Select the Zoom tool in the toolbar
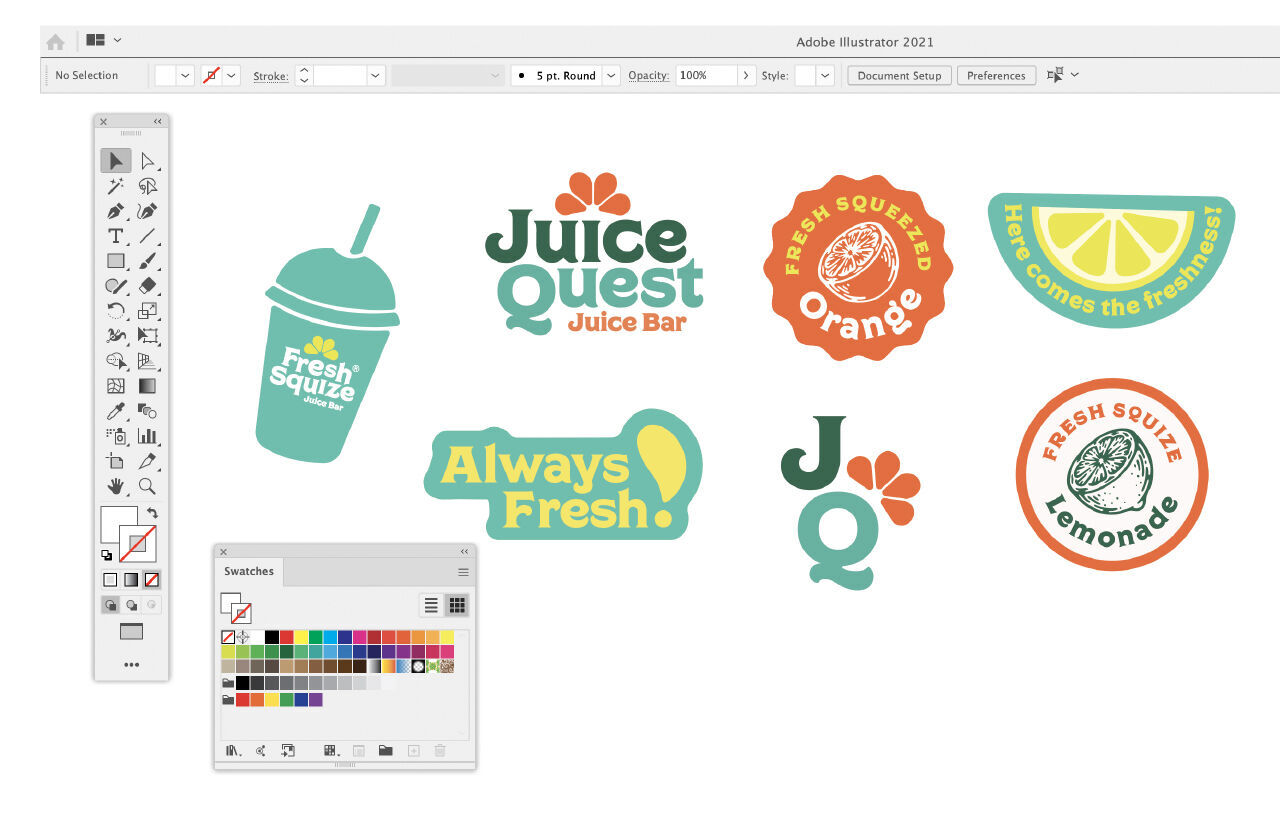The width and height of the screenshot is (1281, 831). pos(146,486)
